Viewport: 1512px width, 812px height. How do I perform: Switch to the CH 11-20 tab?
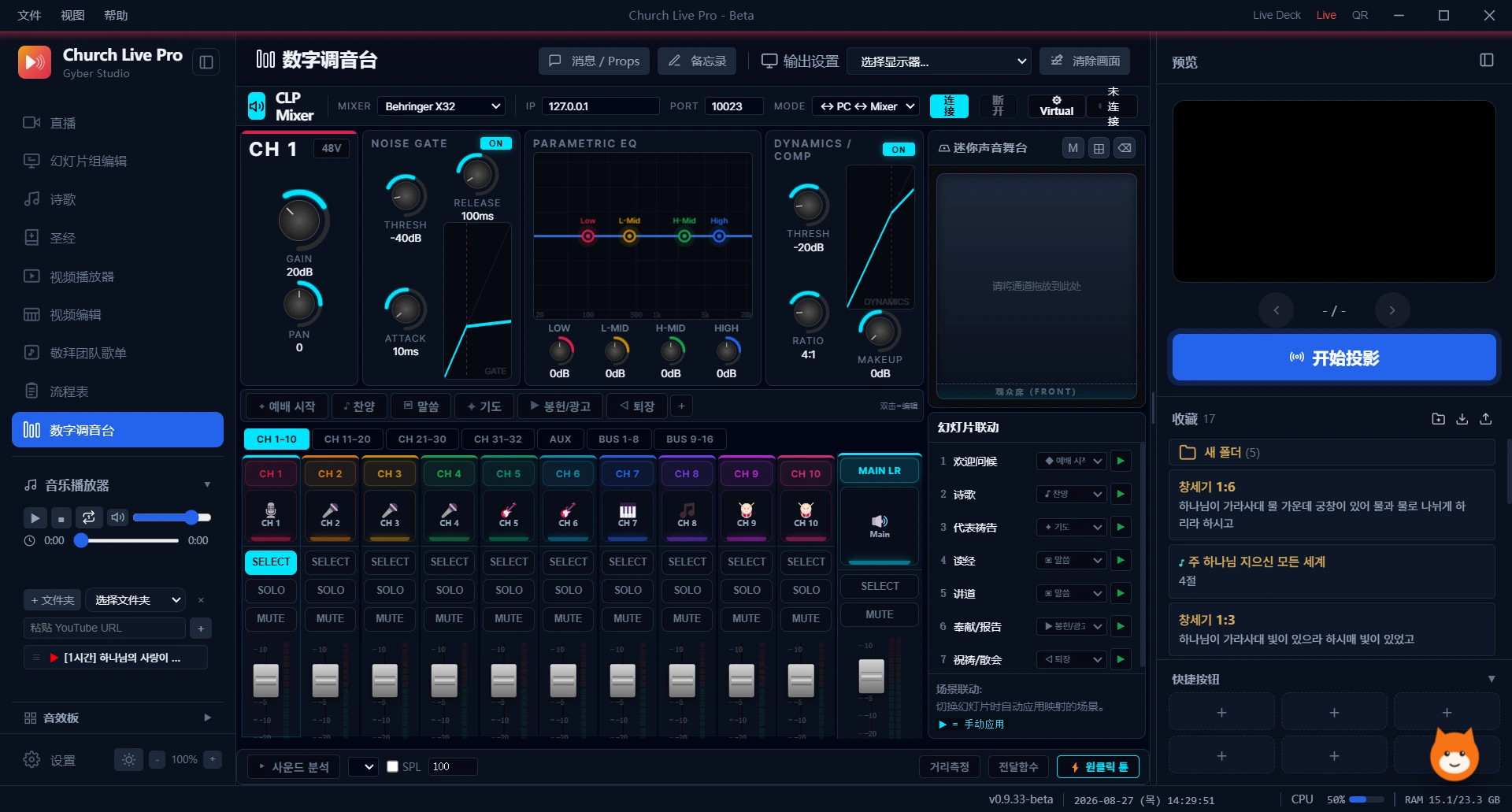tap(347, 439)
